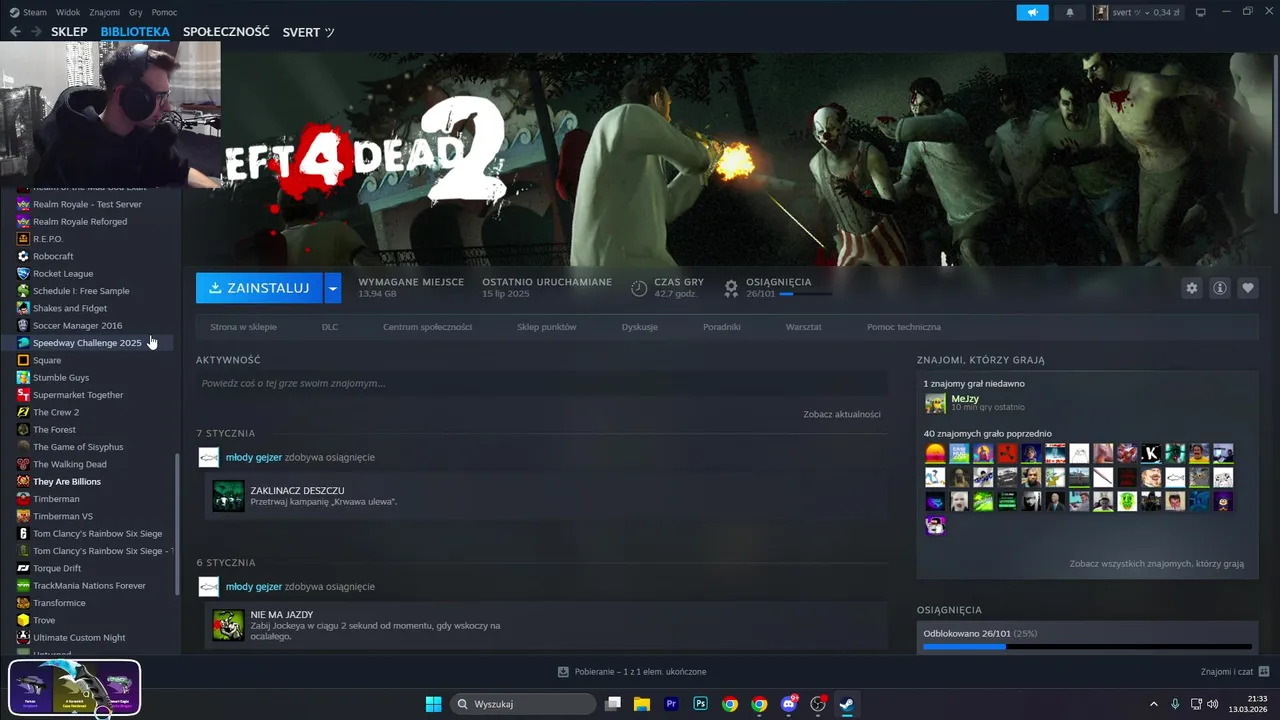Open the notifications bell

(1070, 12)
